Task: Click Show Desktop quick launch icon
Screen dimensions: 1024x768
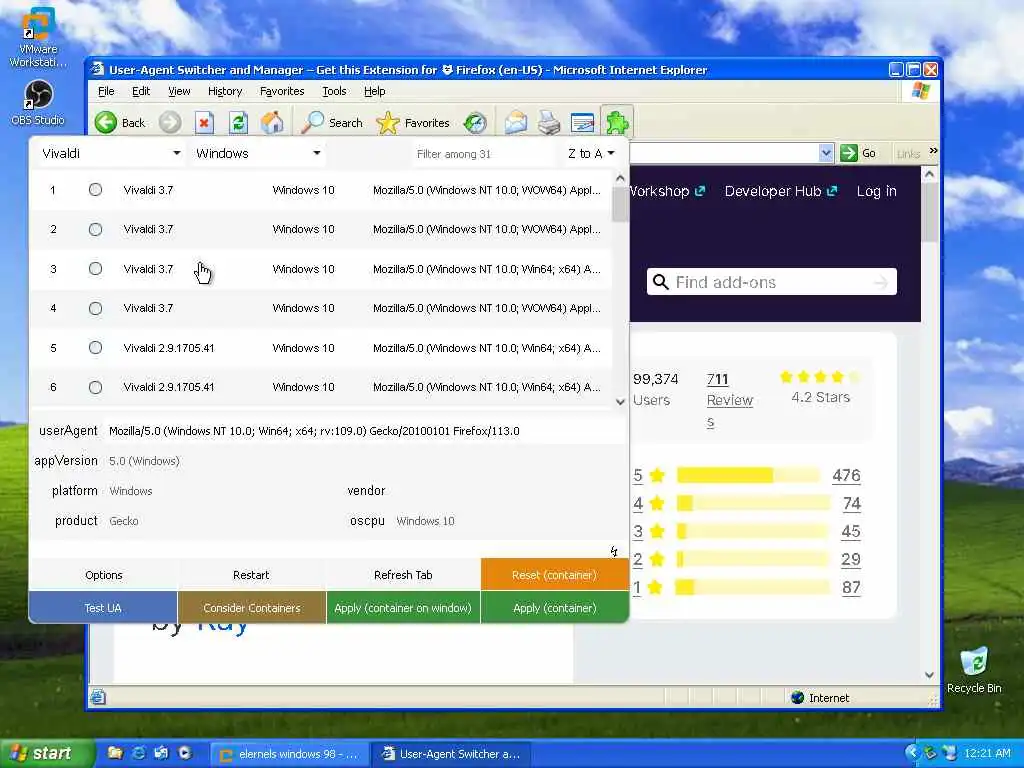Action: tap(115, 753)
